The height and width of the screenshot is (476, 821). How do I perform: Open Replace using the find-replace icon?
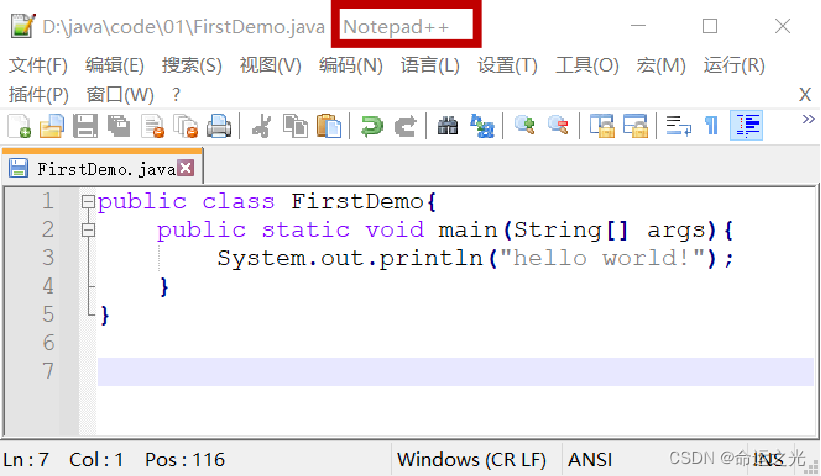click(x=482, y=126)
